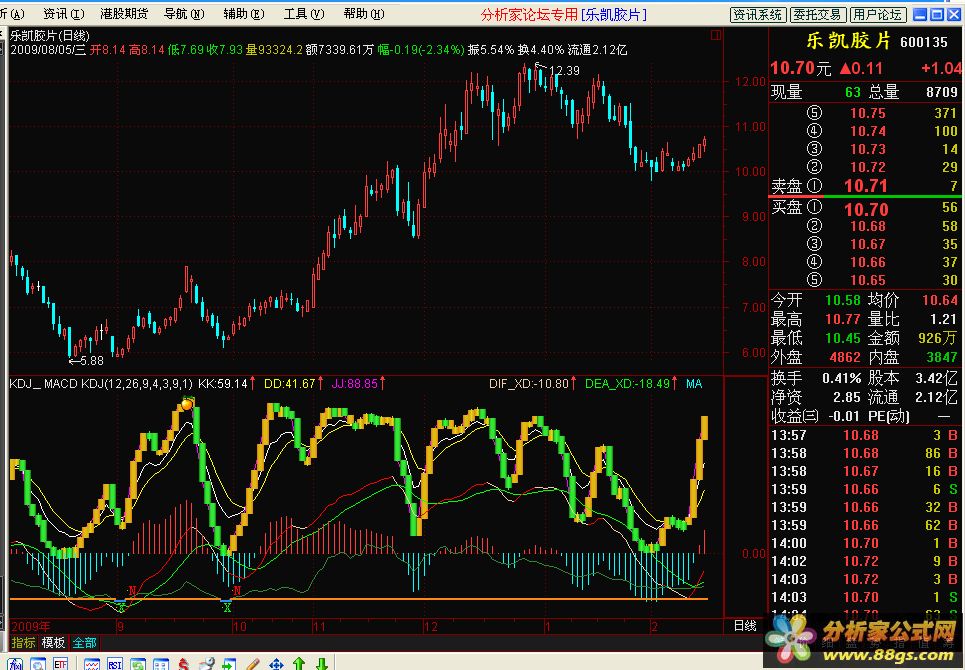The height and width of the screenshot is (670, 965).
Task: Click the 14:00 trade row at 10.70
Action: (865, 543)
